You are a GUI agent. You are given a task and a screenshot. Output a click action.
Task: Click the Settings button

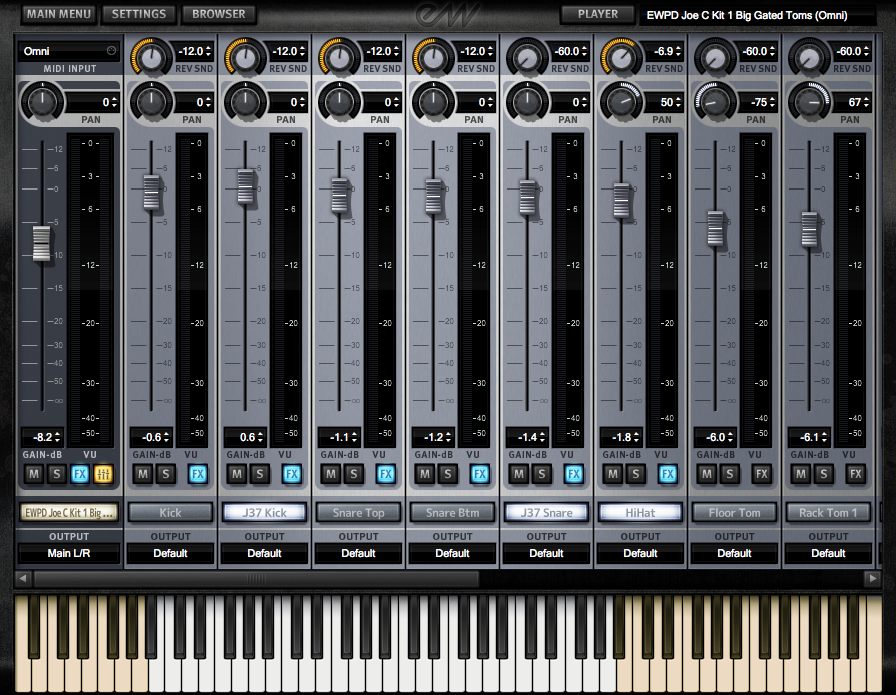(x=139, y=14)
